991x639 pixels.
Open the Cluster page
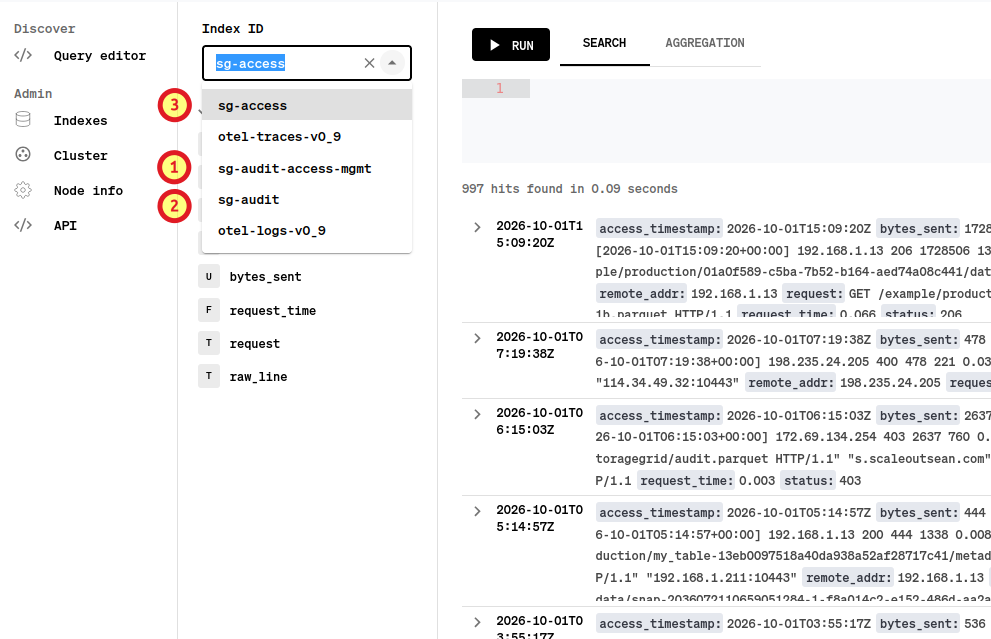click(x=80, y=155)
